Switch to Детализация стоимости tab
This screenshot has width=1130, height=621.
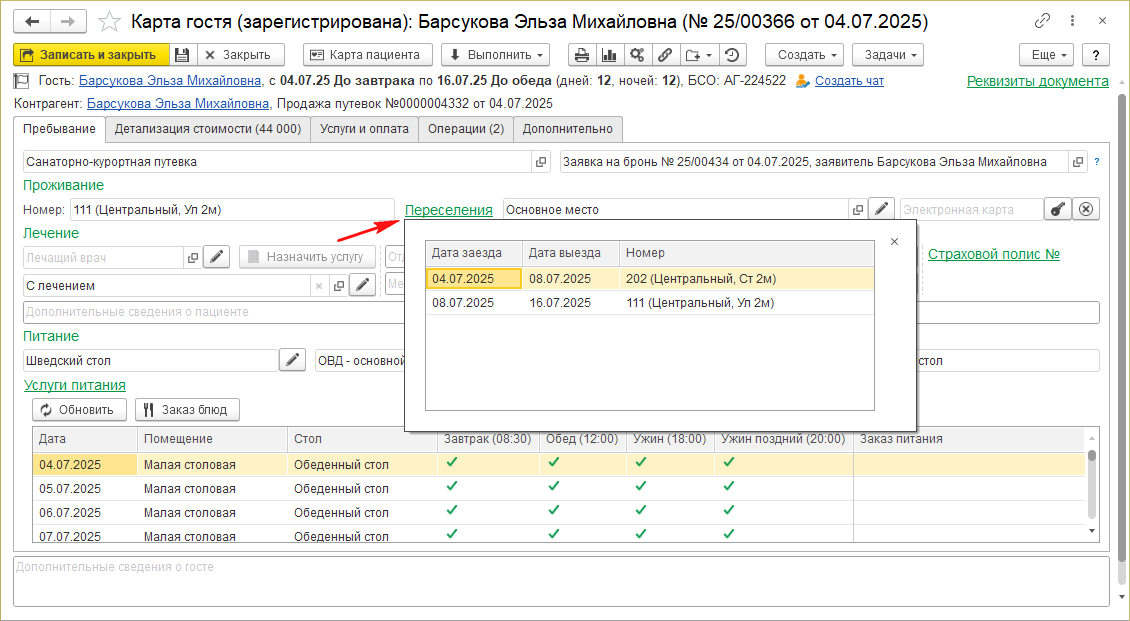[x=208, y=128]
